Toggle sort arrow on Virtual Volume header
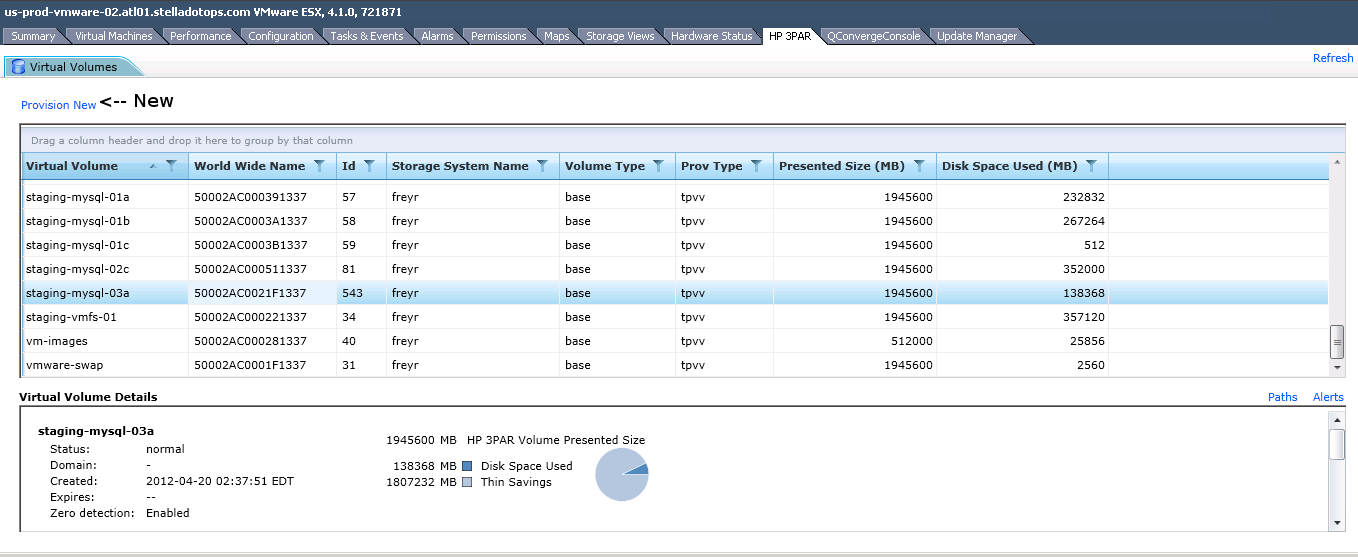 [152, 166]
